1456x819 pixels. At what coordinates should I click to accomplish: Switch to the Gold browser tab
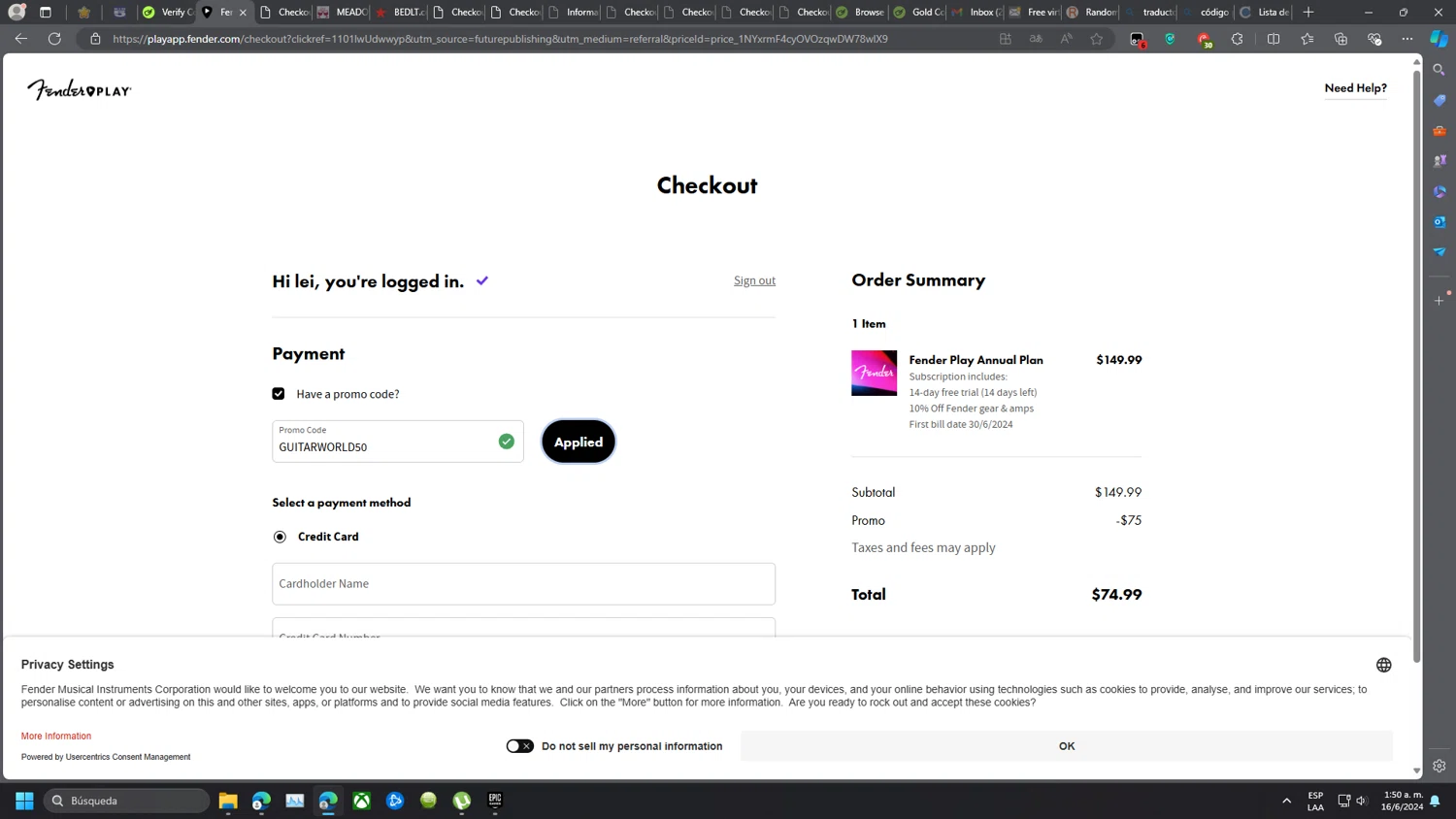coord(917,12)
